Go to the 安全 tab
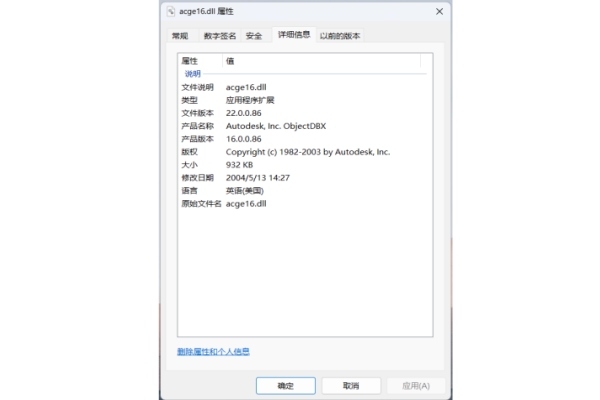Viewport: 600px width, 400px height. pyautogui.click(x=254, y=36)
